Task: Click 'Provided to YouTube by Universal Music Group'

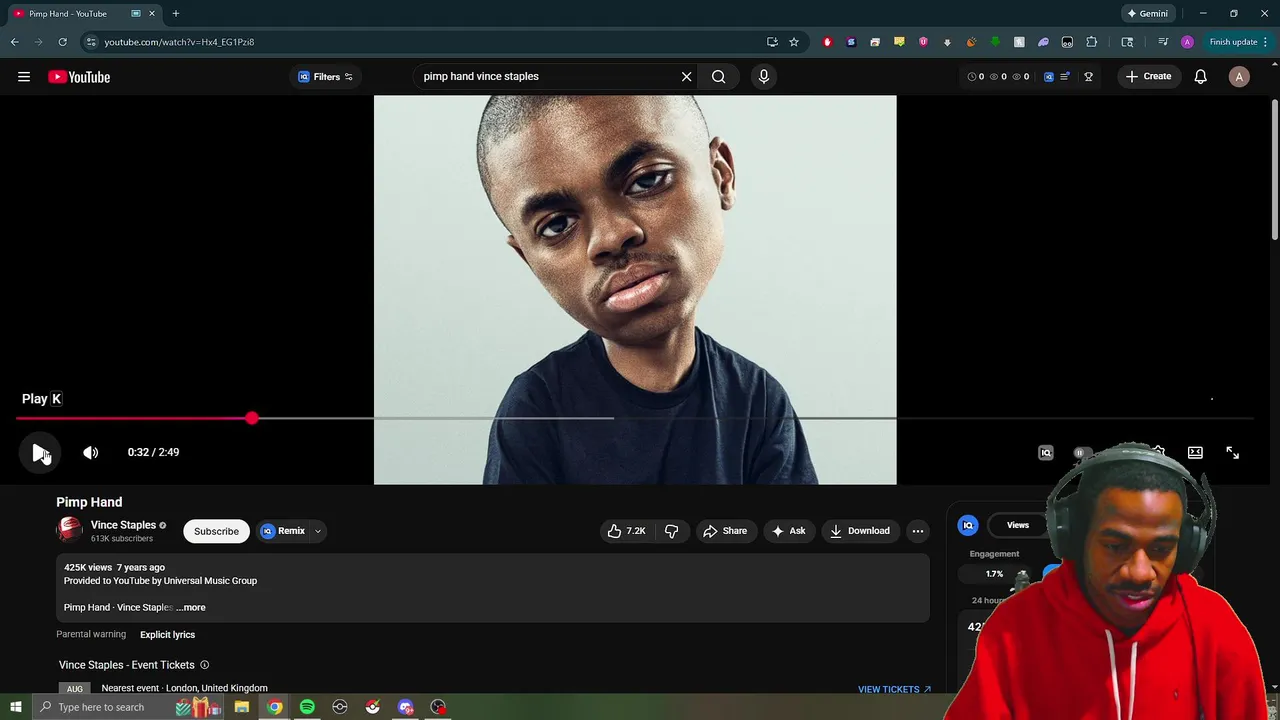Action: pyautogui.click(x=160, y=581)
